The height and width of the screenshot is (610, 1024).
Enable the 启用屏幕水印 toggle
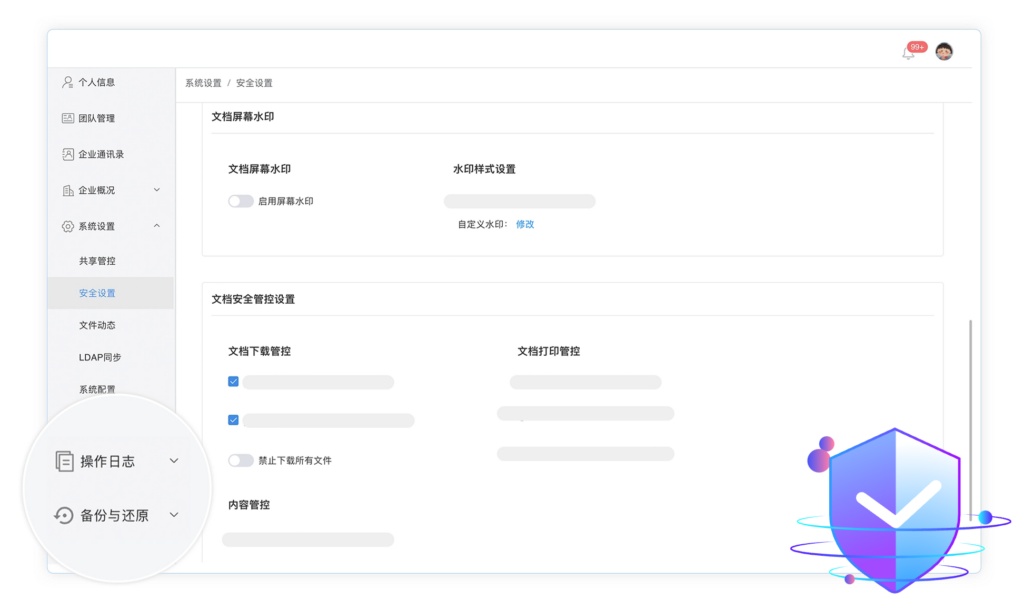[x=240, y=201]
